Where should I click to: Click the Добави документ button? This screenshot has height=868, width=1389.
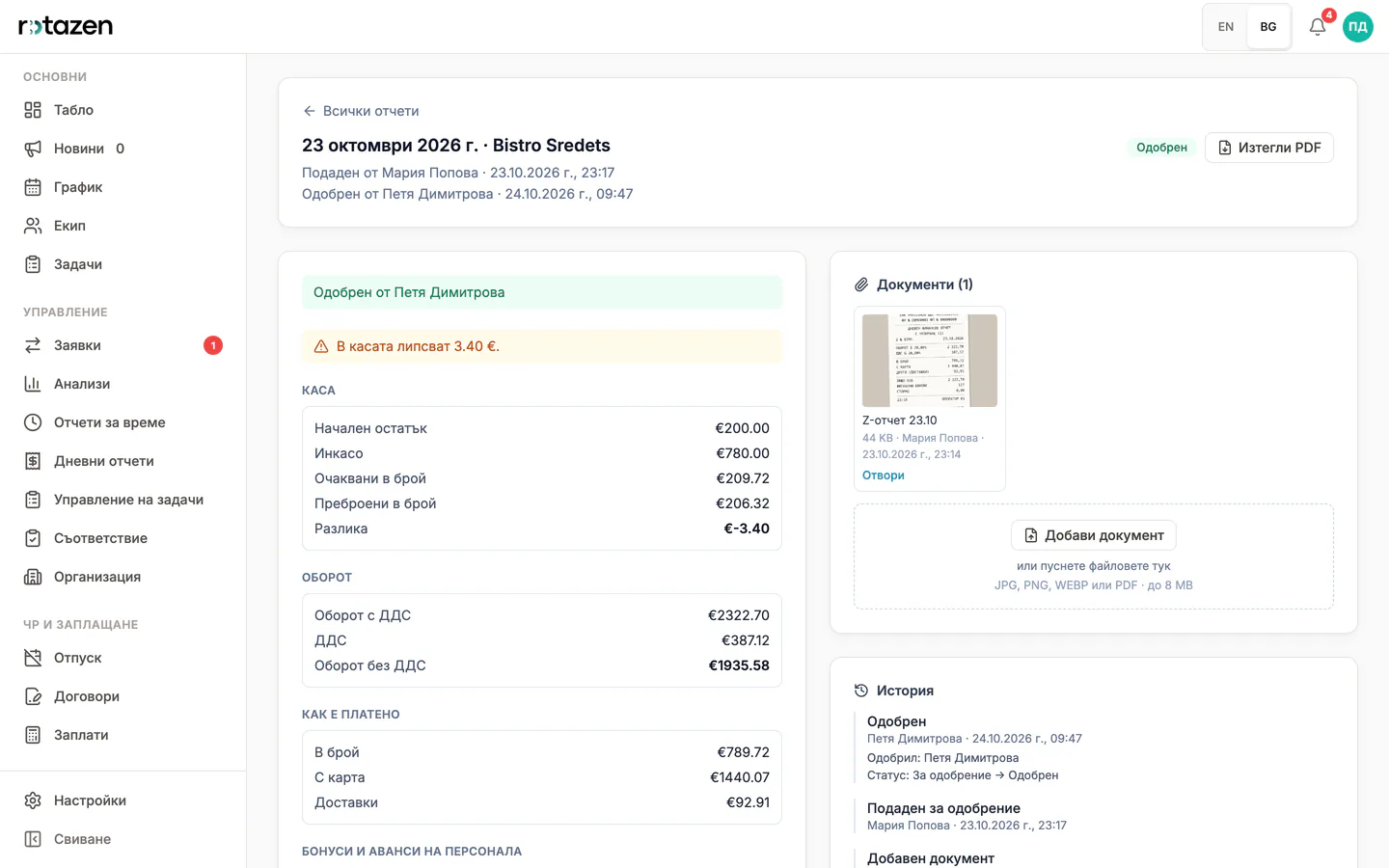pos(1094,535)
